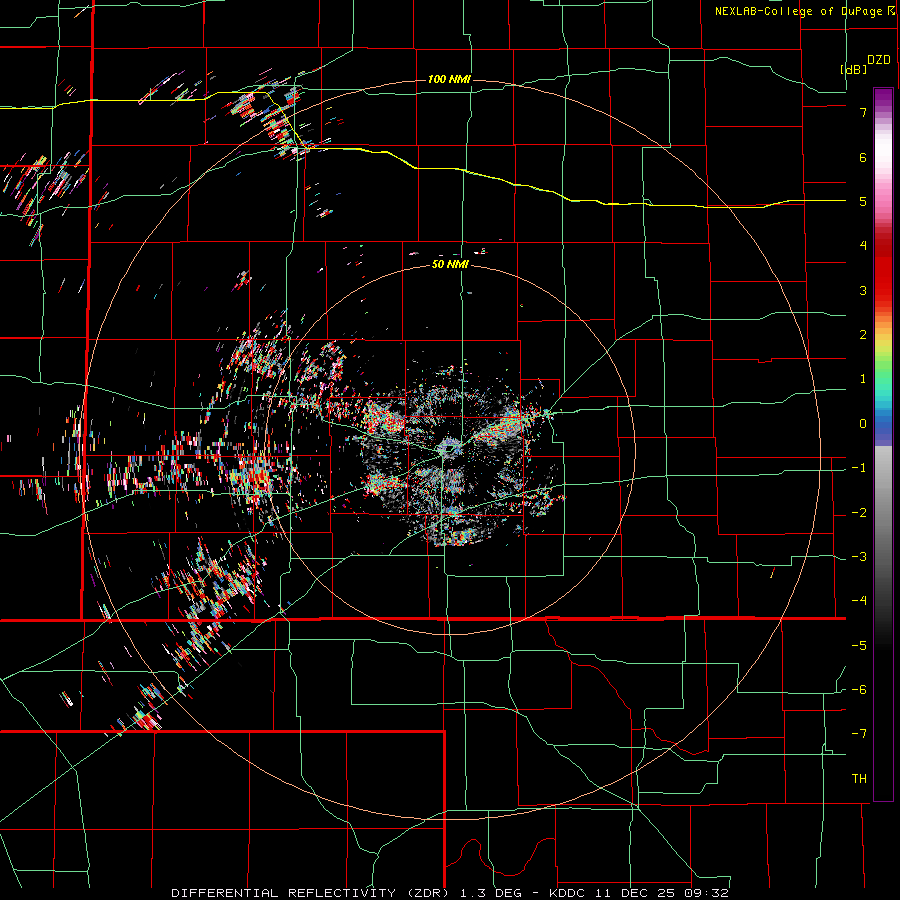This screenshot has height=900, width=900.
Task: Click the "6" value on the ZDR scale
Action: [863, 157]
